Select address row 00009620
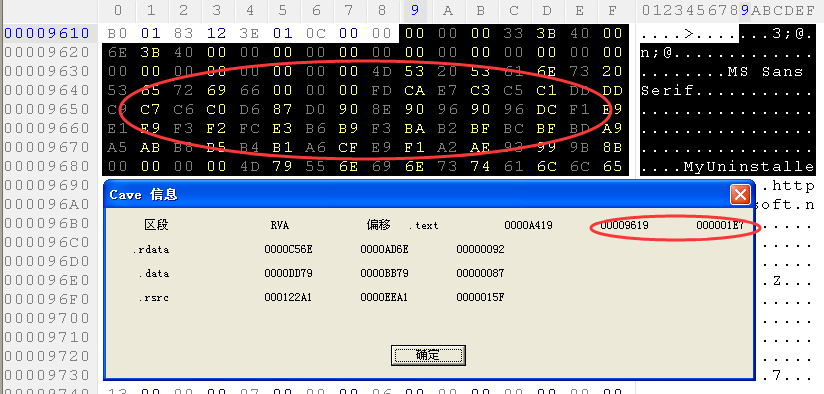 pyautogui.click(x=47, y=53)
